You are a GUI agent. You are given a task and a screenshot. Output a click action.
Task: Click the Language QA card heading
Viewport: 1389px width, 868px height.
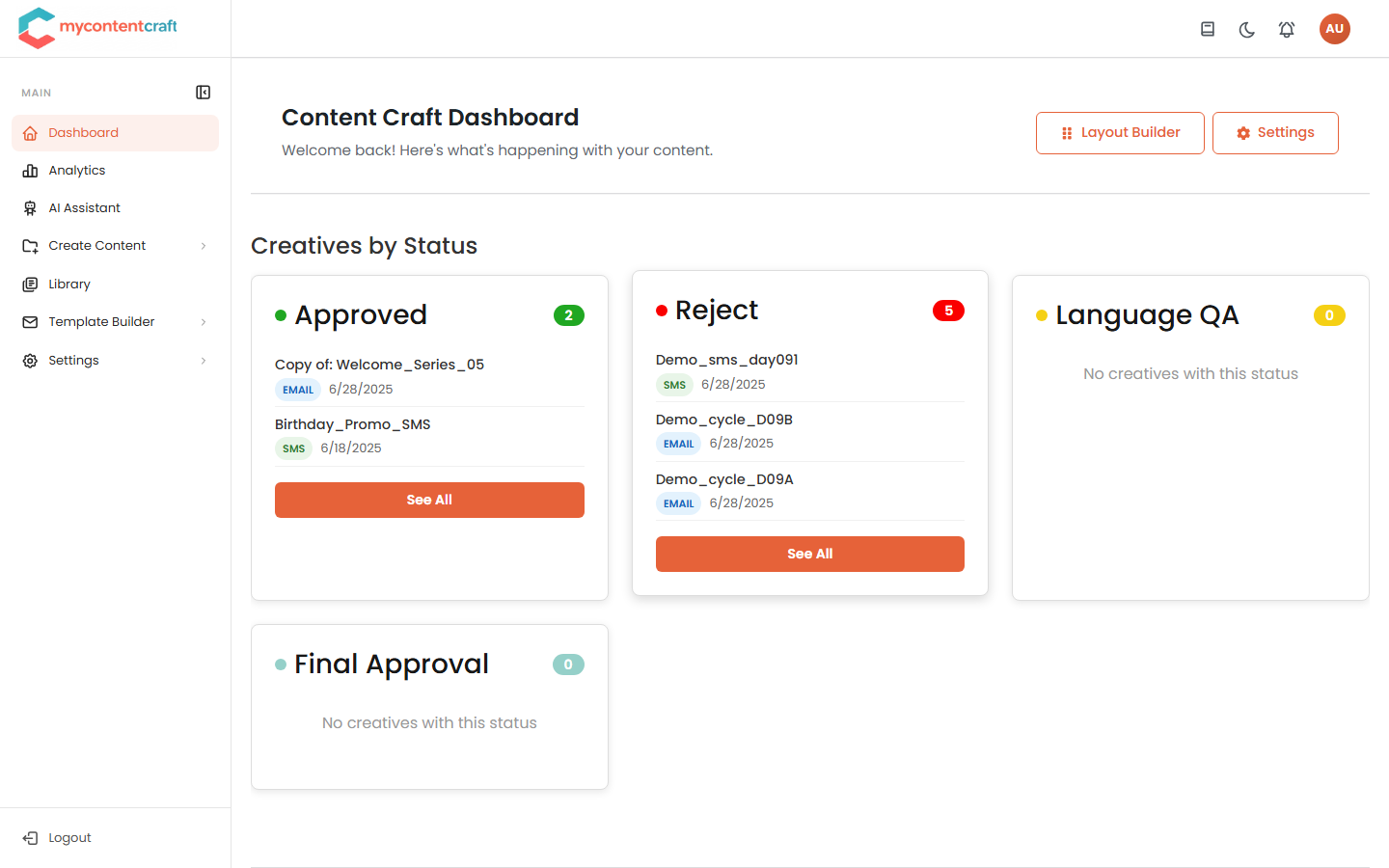[x=1147, y=315]
